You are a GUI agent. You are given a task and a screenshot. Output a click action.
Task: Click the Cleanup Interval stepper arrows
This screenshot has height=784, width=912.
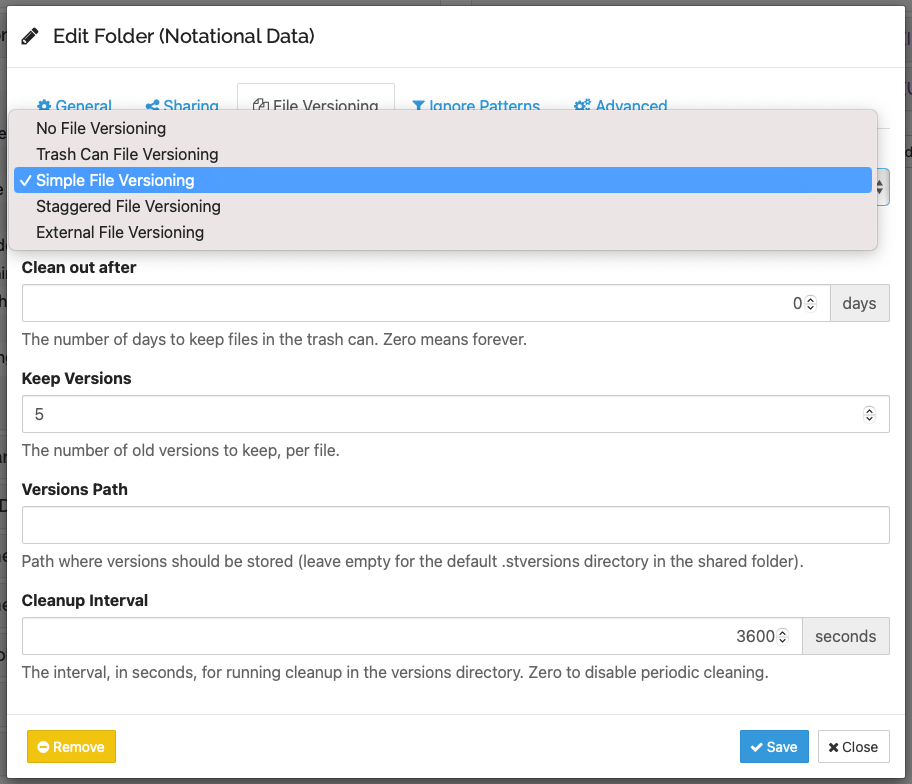click(783, 636)
